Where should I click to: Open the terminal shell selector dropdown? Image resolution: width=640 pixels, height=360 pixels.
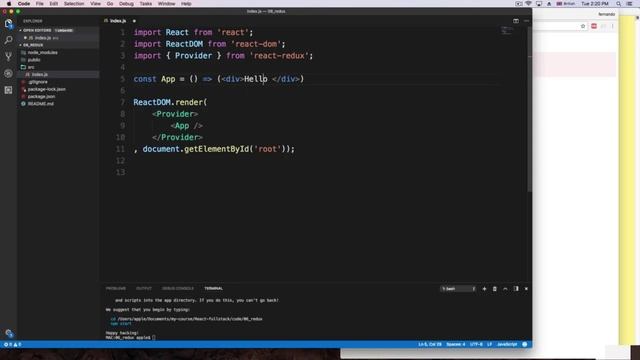click(x=458, y=289)
